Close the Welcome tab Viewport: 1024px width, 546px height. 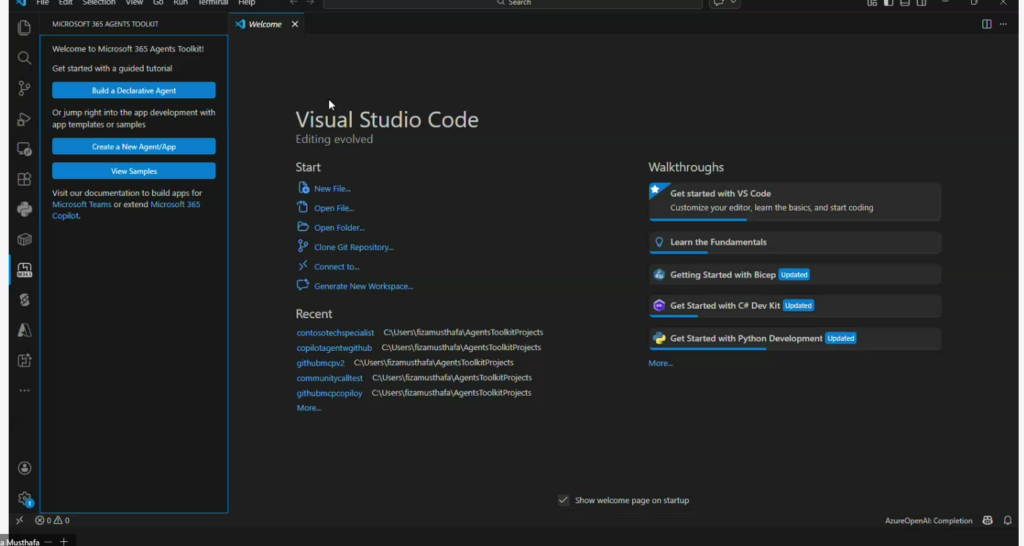tap(295, 24)
